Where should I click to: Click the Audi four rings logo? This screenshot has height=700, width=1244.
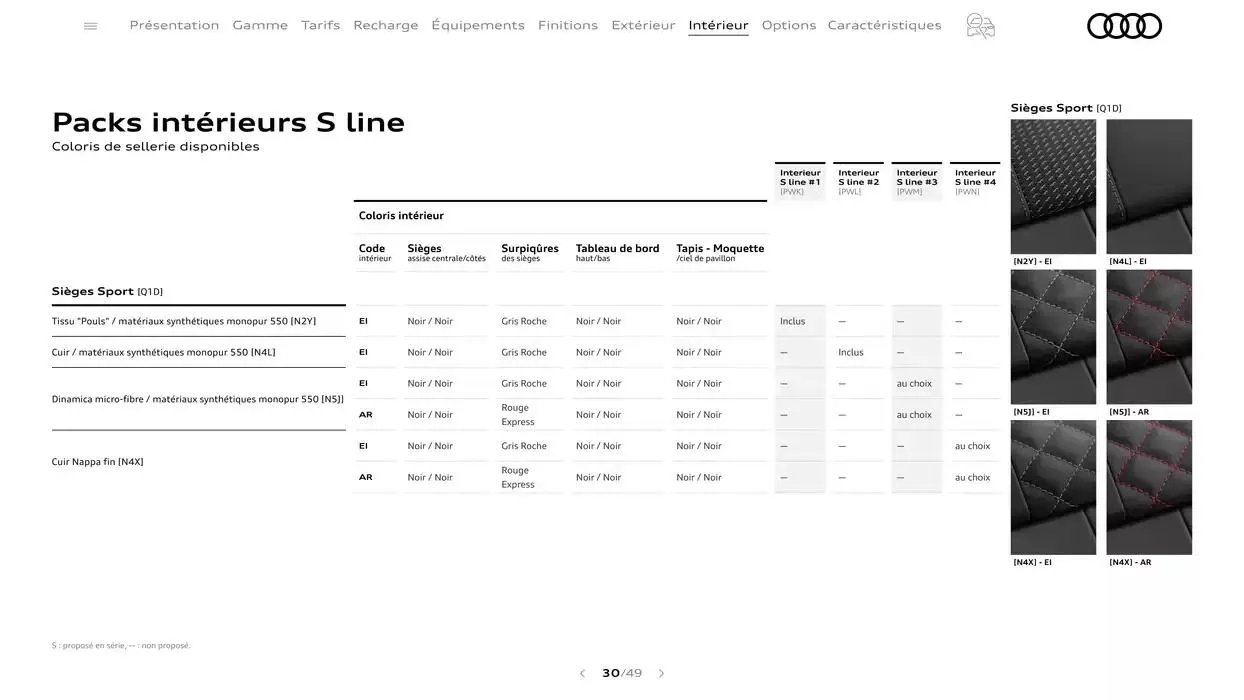[1124, 24]
